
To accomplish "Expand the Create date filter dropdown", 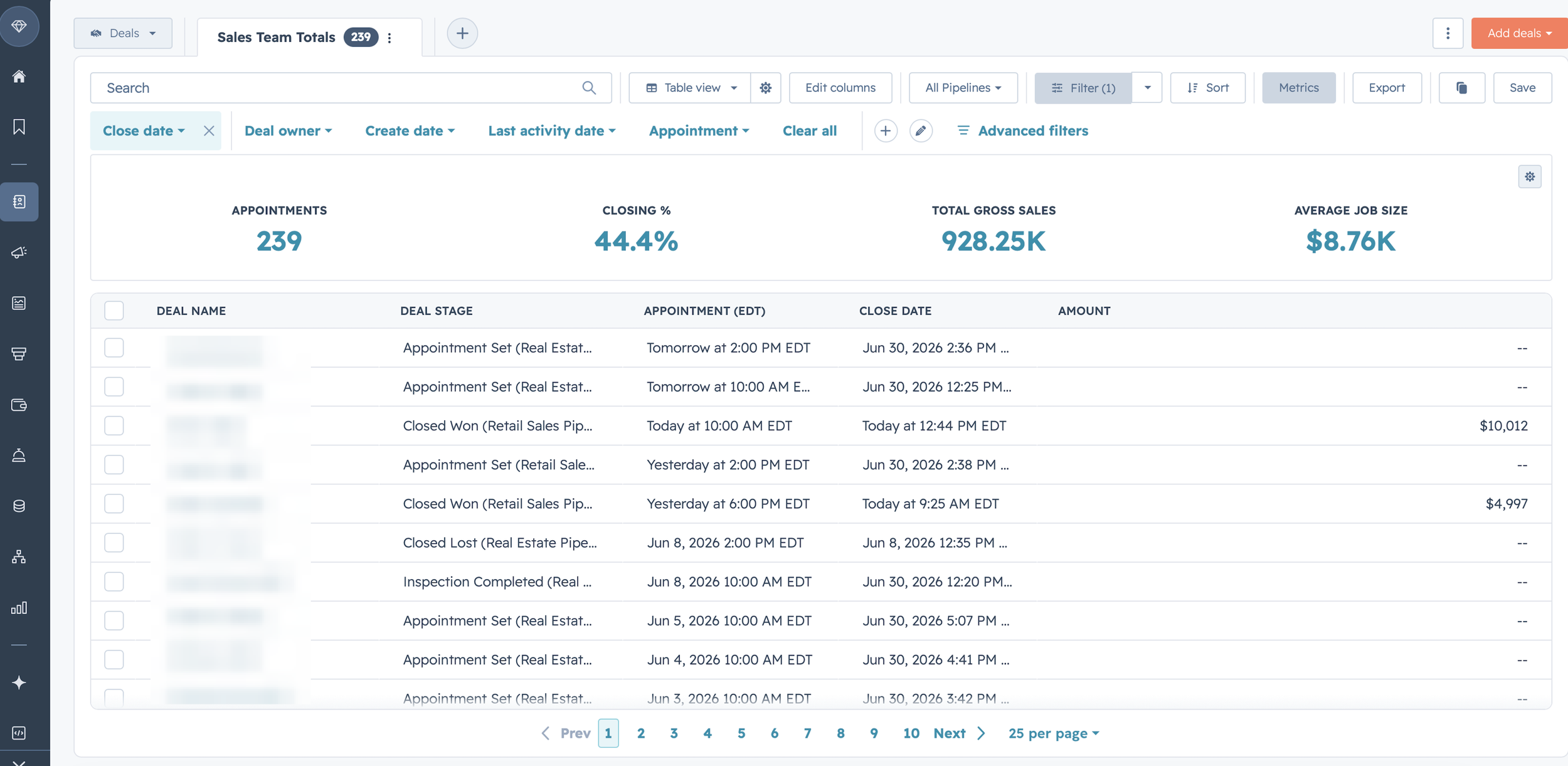I will coord(410,130).
